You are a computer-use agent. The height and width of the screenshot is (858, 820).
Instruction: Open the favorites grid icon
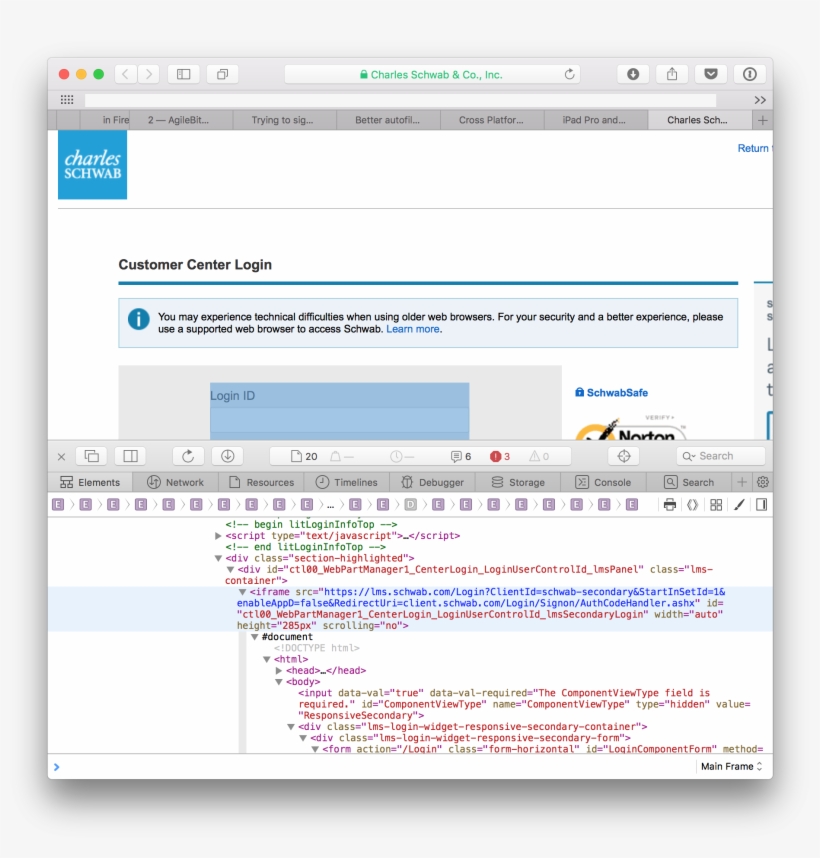click(67, 100)
